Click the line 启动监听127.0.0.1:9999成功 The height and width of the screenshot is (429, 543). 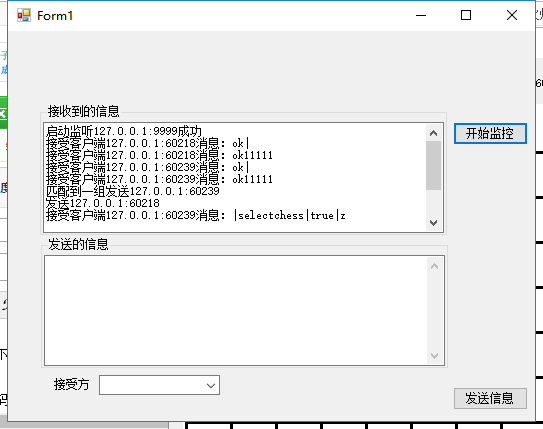[x=124, y=131]
